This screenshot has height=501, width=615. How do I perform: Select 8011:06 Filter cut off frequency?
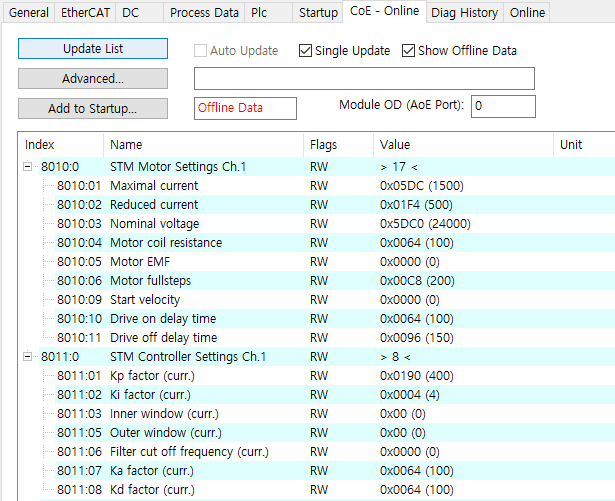point(335,452)
